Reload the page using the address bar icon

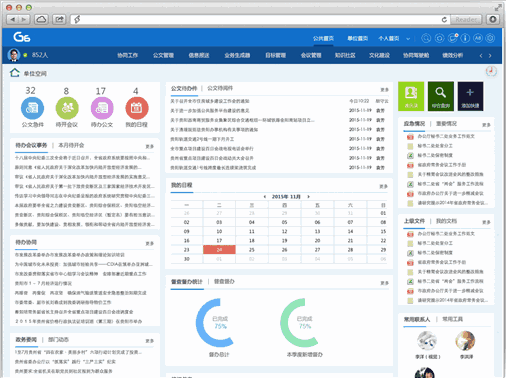pyautogui.click(x=444, y=20)
